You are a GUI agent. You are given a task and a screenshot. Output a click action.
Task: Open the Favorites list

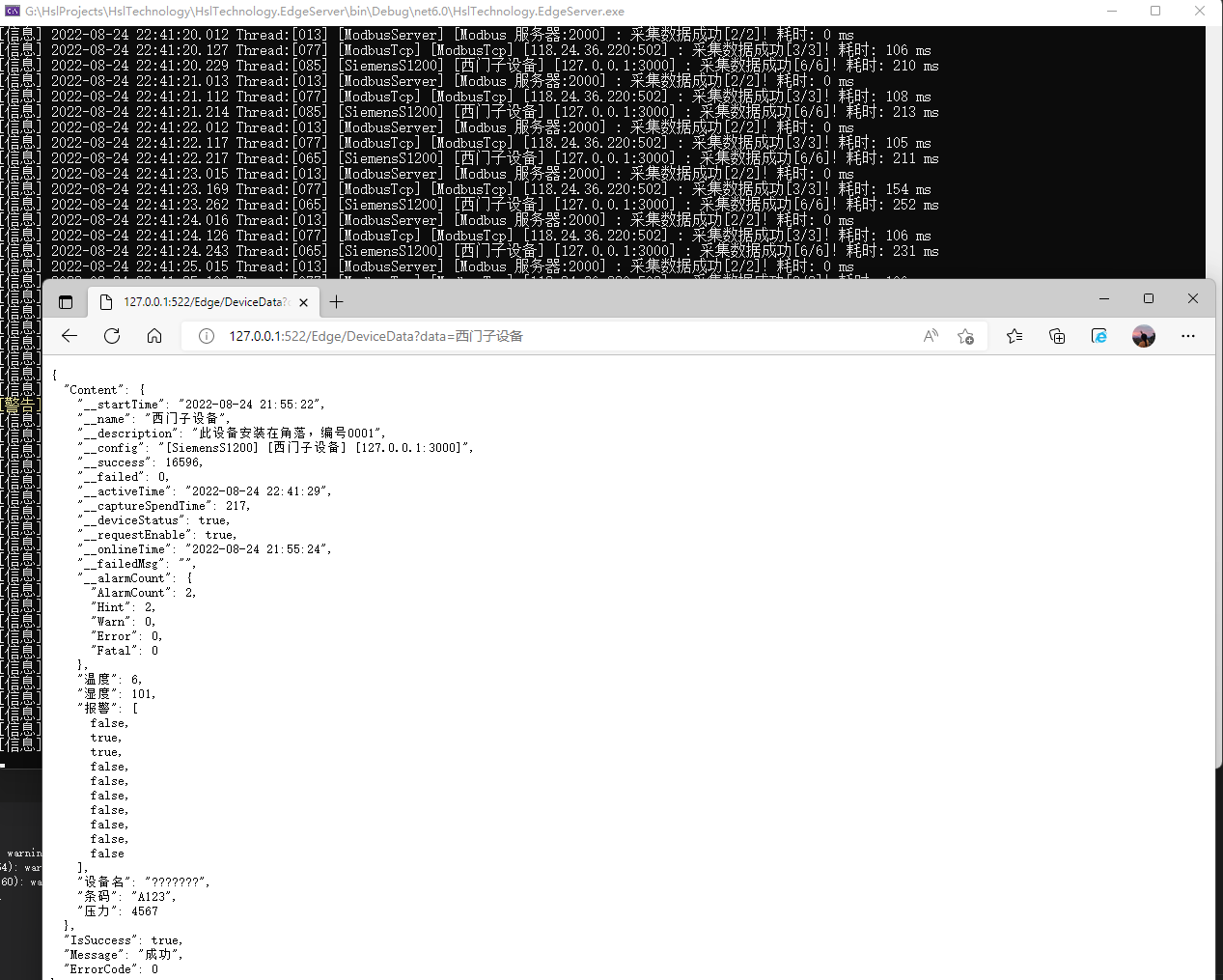point(1015,336)
